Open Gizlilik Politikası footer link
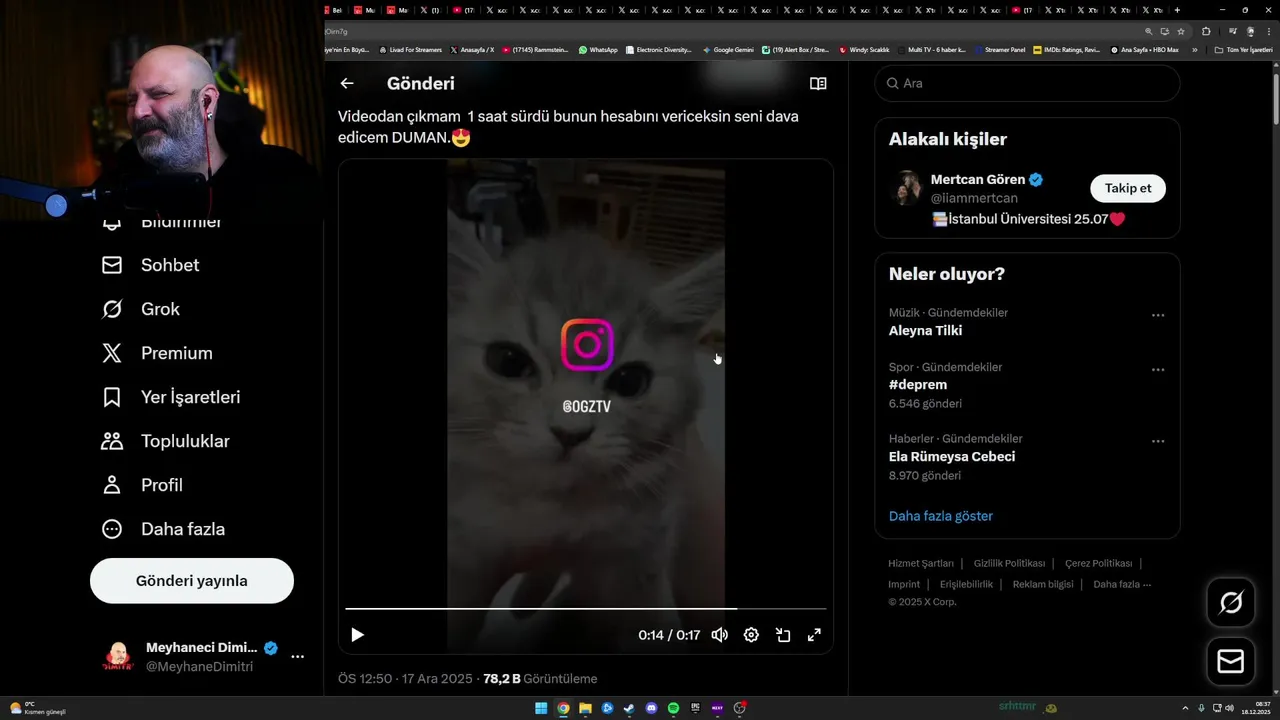Viewport: 1280px width, 720px height. pyautogui.click(x=1009, y=563)
